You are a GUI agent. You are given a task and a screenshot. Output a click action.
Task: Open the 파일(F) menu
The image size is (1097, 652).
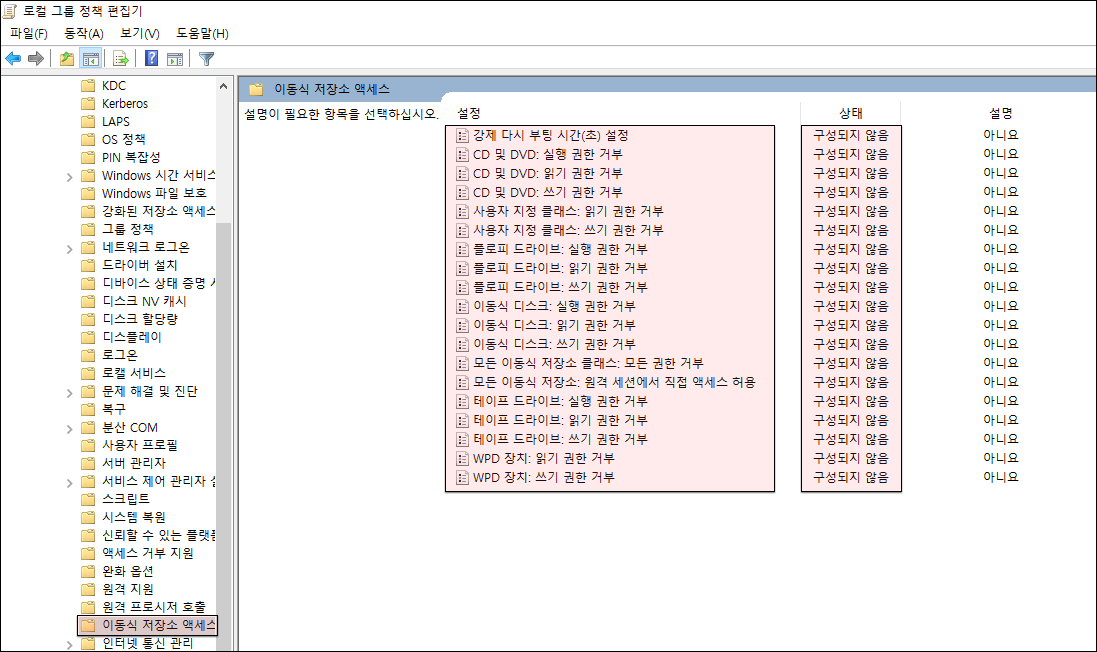pos(26,31)
